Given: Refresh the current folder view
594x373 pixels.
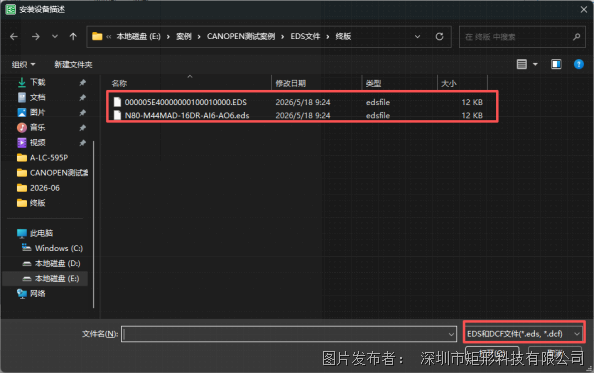Looking at the screenshot, I should click(439, 37).
